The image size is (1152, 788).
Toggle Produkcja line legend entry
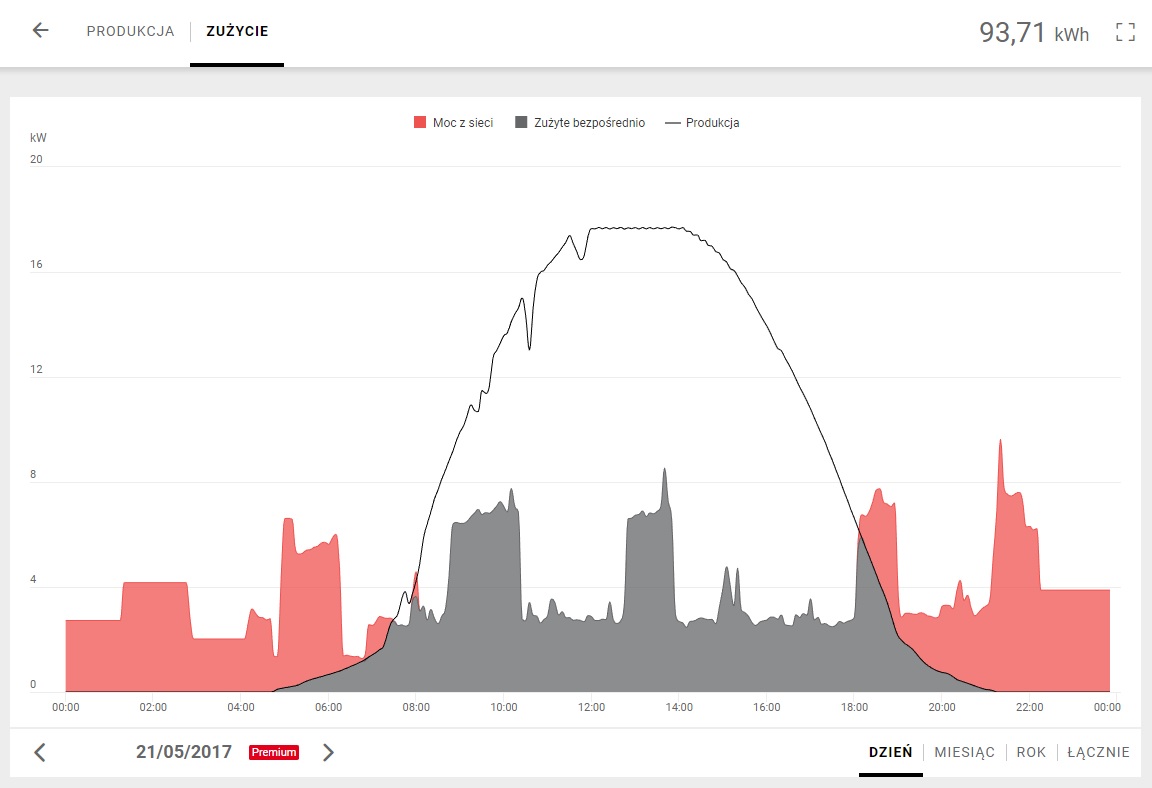[x=702, y=123]
